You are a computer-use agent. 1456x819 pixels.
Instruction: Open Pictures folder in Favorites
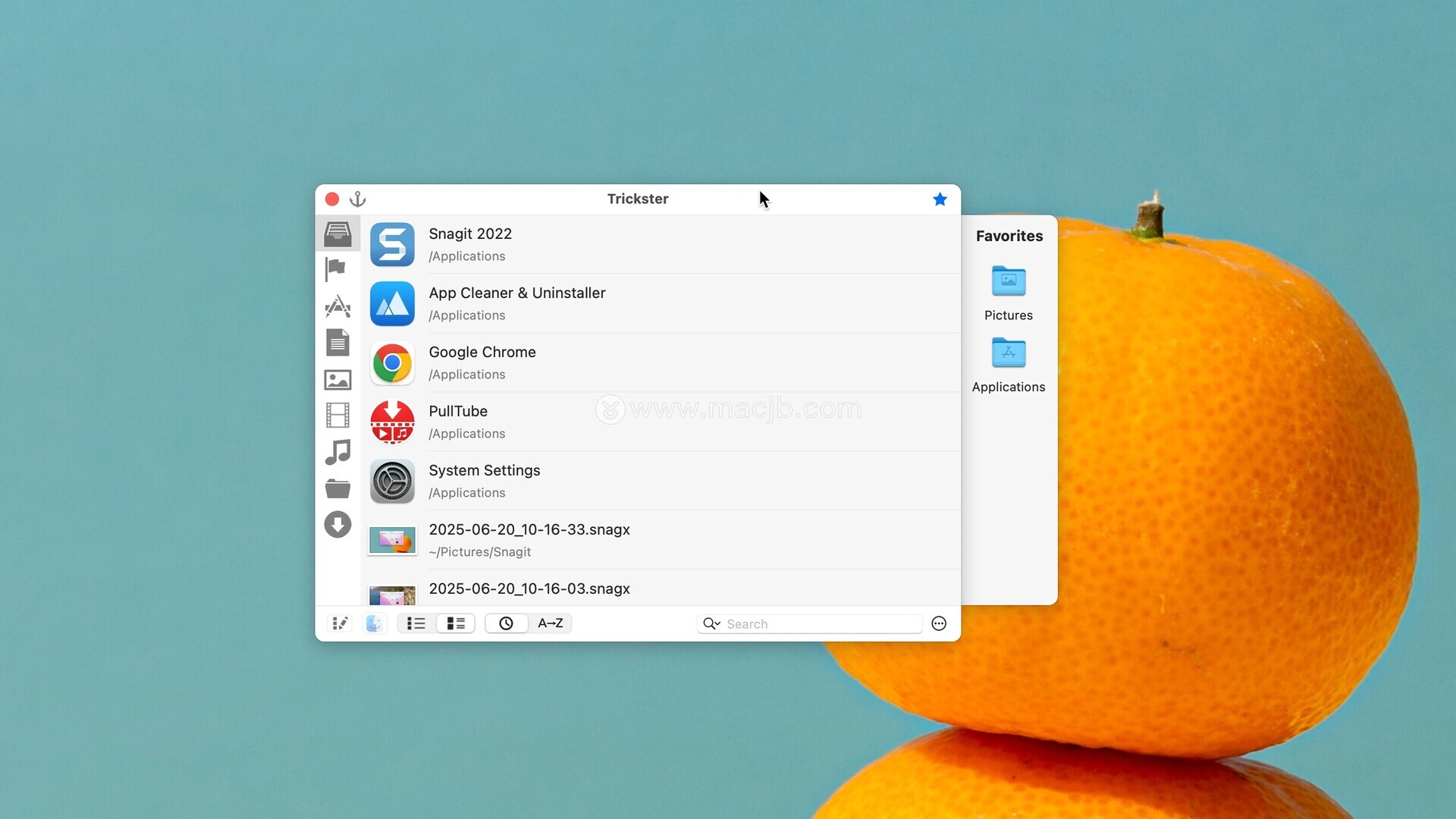tap(1009, 281)
